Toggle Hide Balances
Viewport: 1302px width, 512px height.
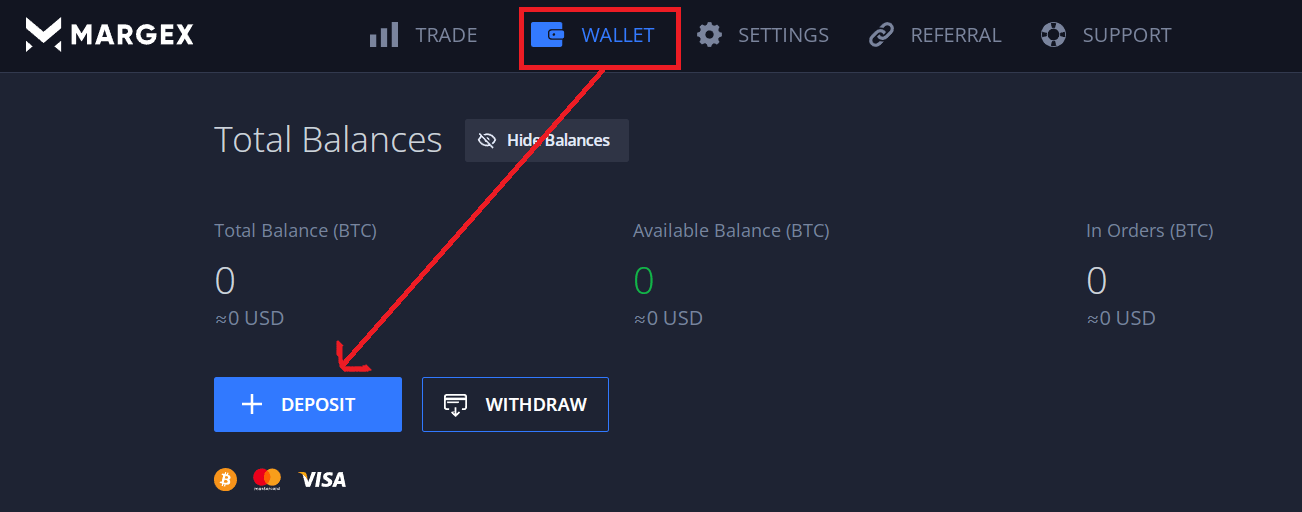click(547, 140)
